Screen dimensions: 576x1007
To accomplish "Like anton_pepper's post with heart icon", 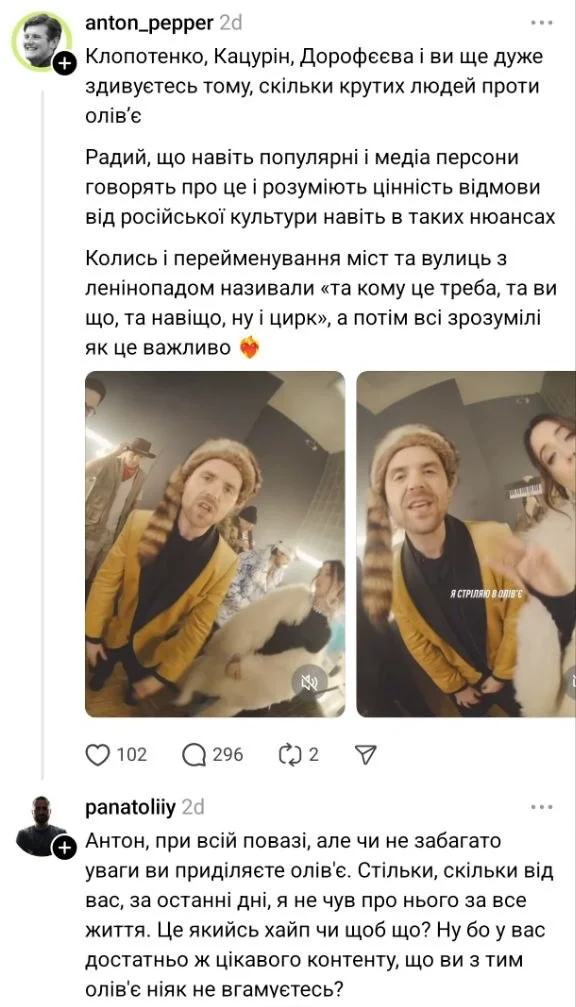I will click(98, 755).
